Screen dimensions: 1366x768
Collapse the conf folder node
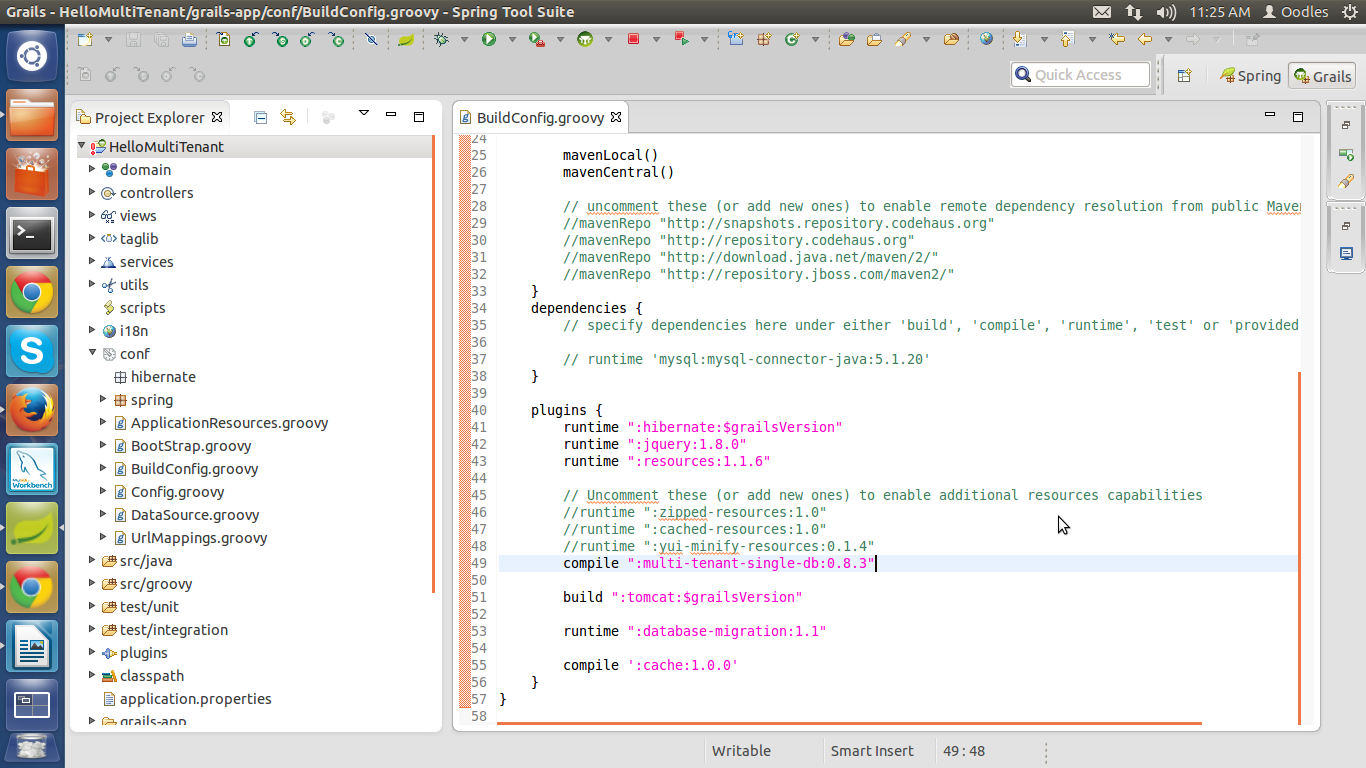point(92,353)
